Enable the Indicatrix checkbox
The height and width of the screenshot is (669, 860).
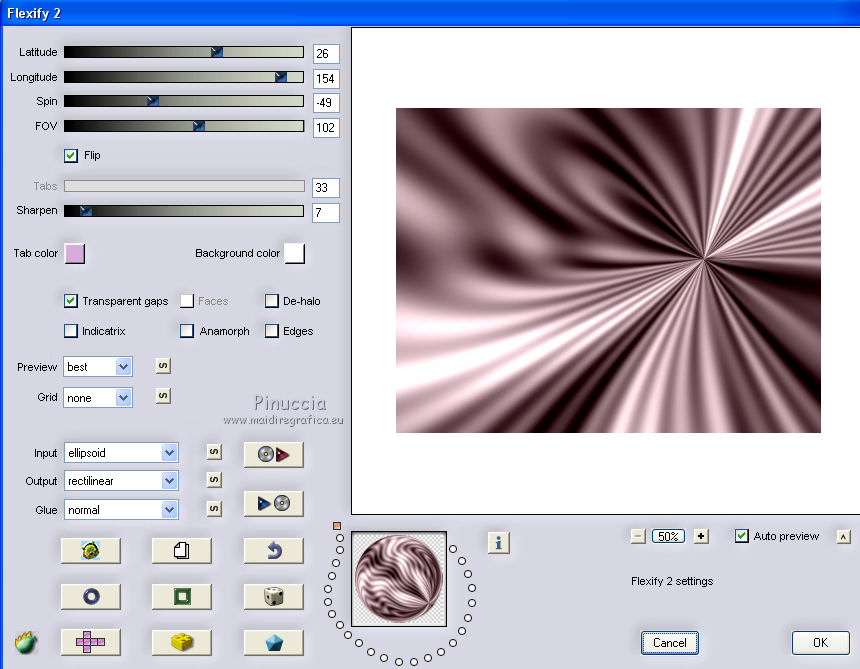pos(71,331)
